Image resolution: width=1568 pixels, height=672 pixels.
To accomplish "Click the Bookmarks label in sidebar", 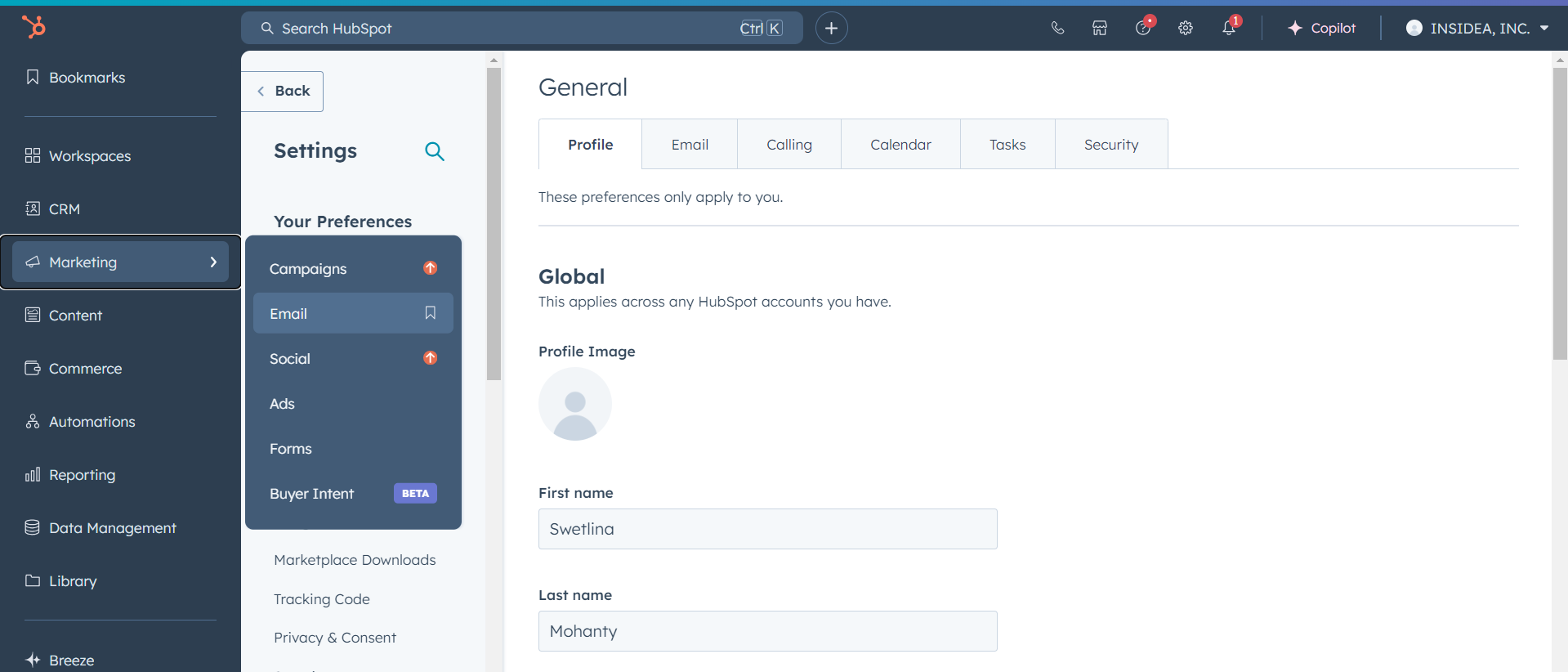I will click(x=87, y=78).
